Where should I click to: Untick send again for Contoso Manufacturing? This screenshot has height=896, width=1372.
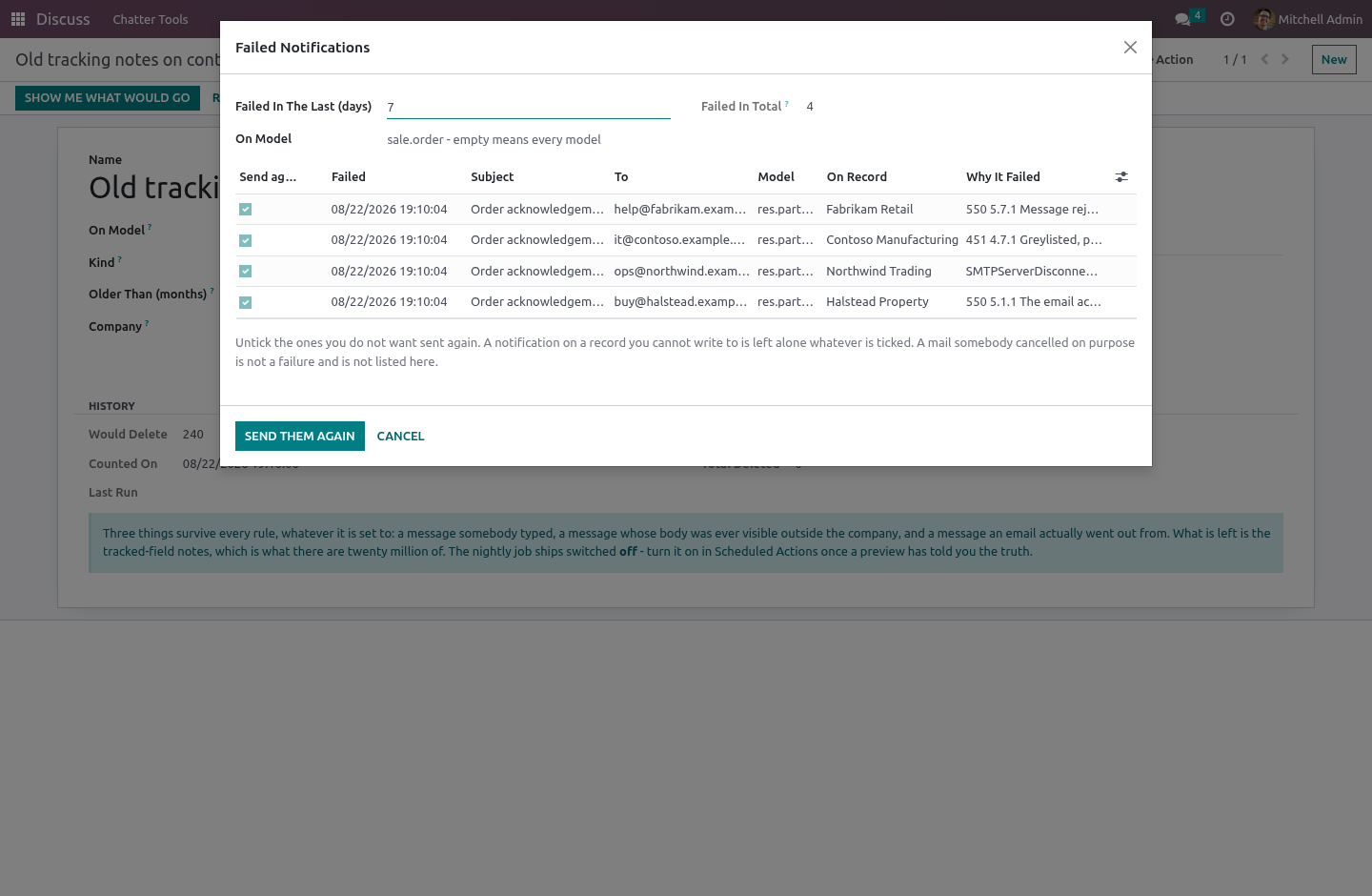click(246, 241)
